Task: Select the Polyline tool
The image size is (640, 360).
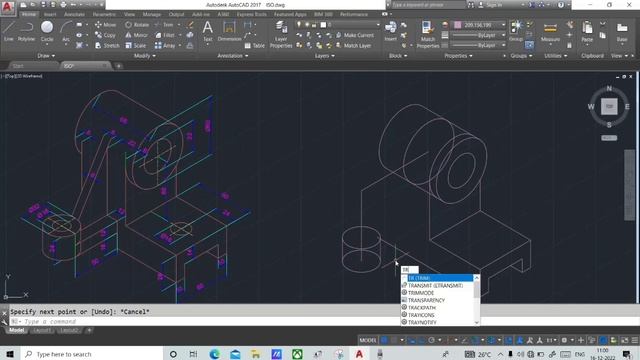Action: (x=27, y=31)
